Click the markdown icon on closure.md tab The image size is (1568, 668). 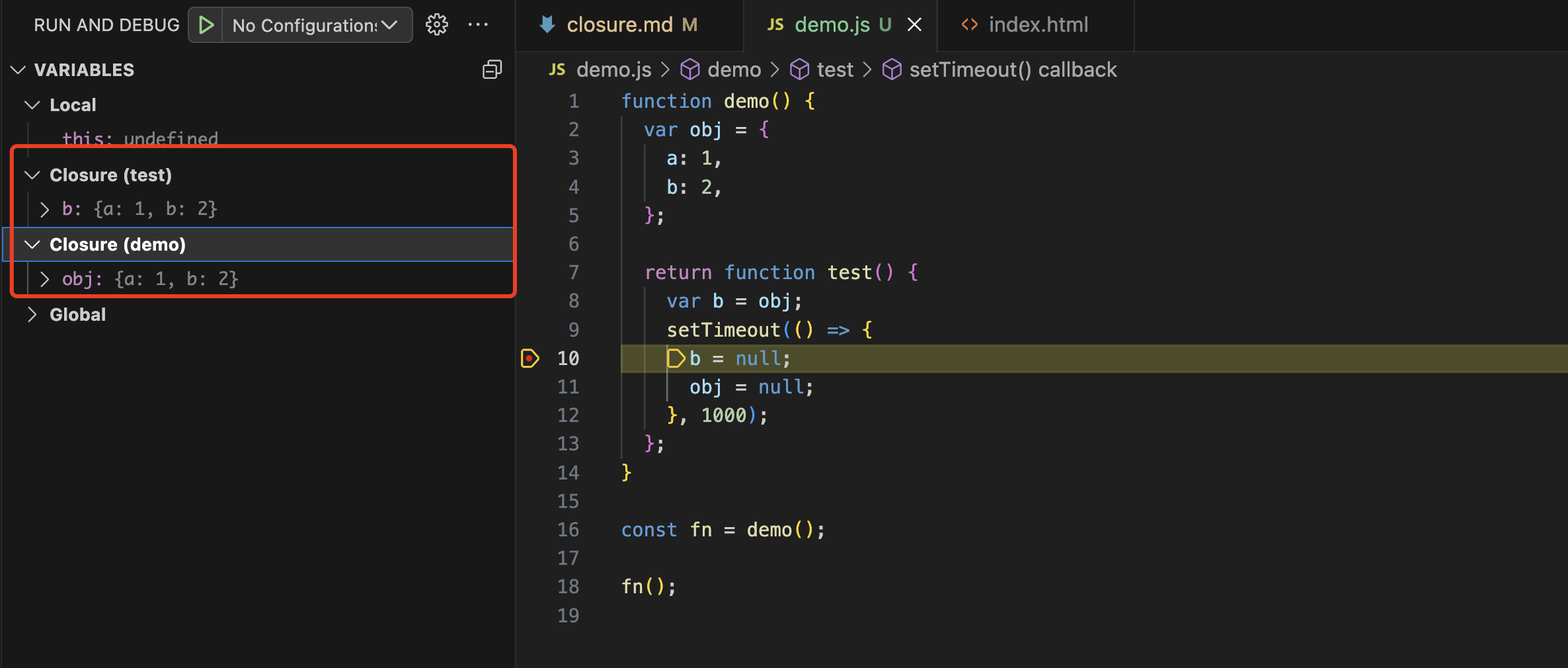click(547, 24)
